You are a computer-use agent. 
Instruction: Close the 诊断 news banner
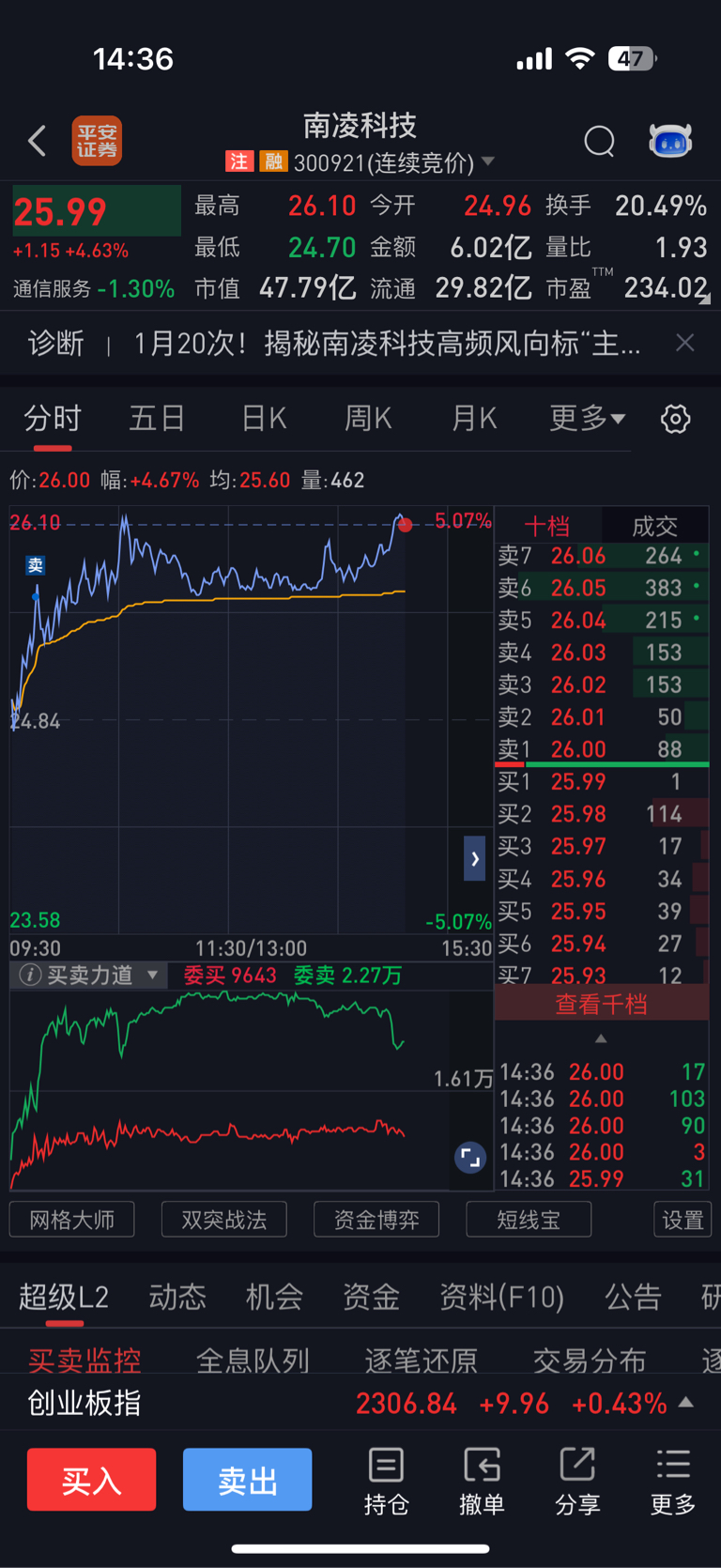pyautogui.click(x=685, y=343)
